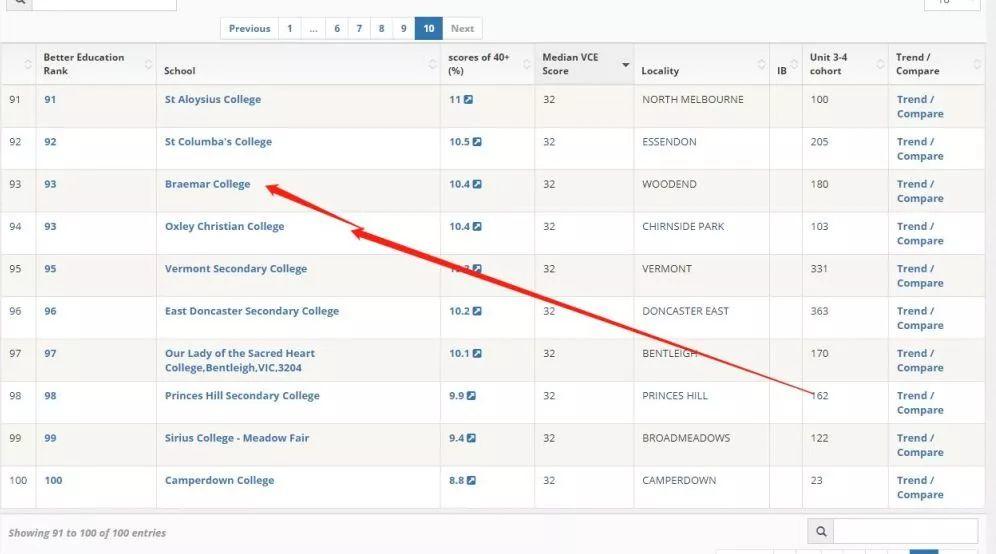Open Camperdown College link

[x=219, y=481]
